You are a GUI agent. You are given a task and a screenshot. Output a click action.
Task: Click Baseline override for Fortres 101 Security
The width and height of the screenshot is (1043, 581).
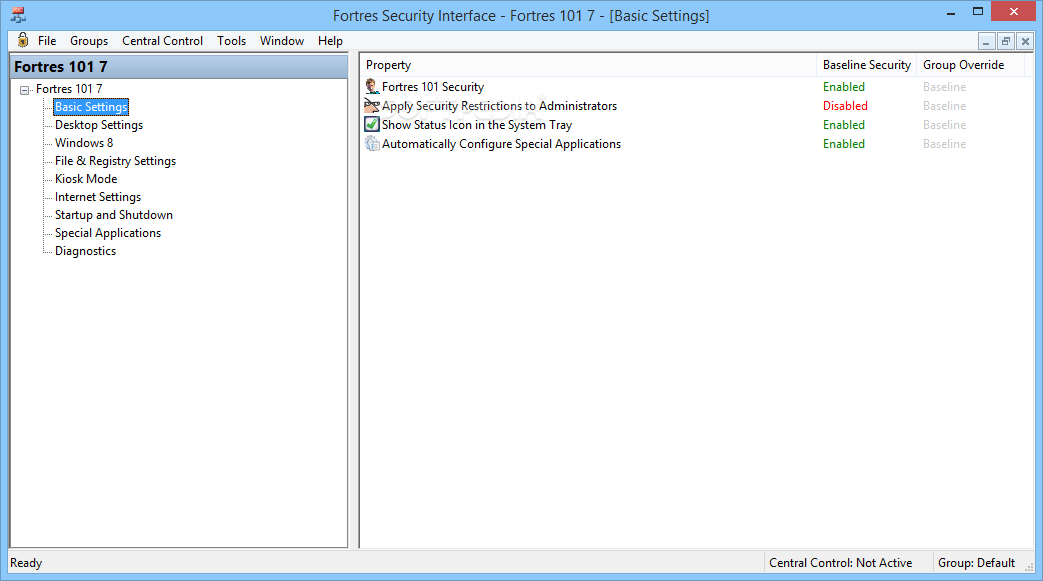click(944, 87)
